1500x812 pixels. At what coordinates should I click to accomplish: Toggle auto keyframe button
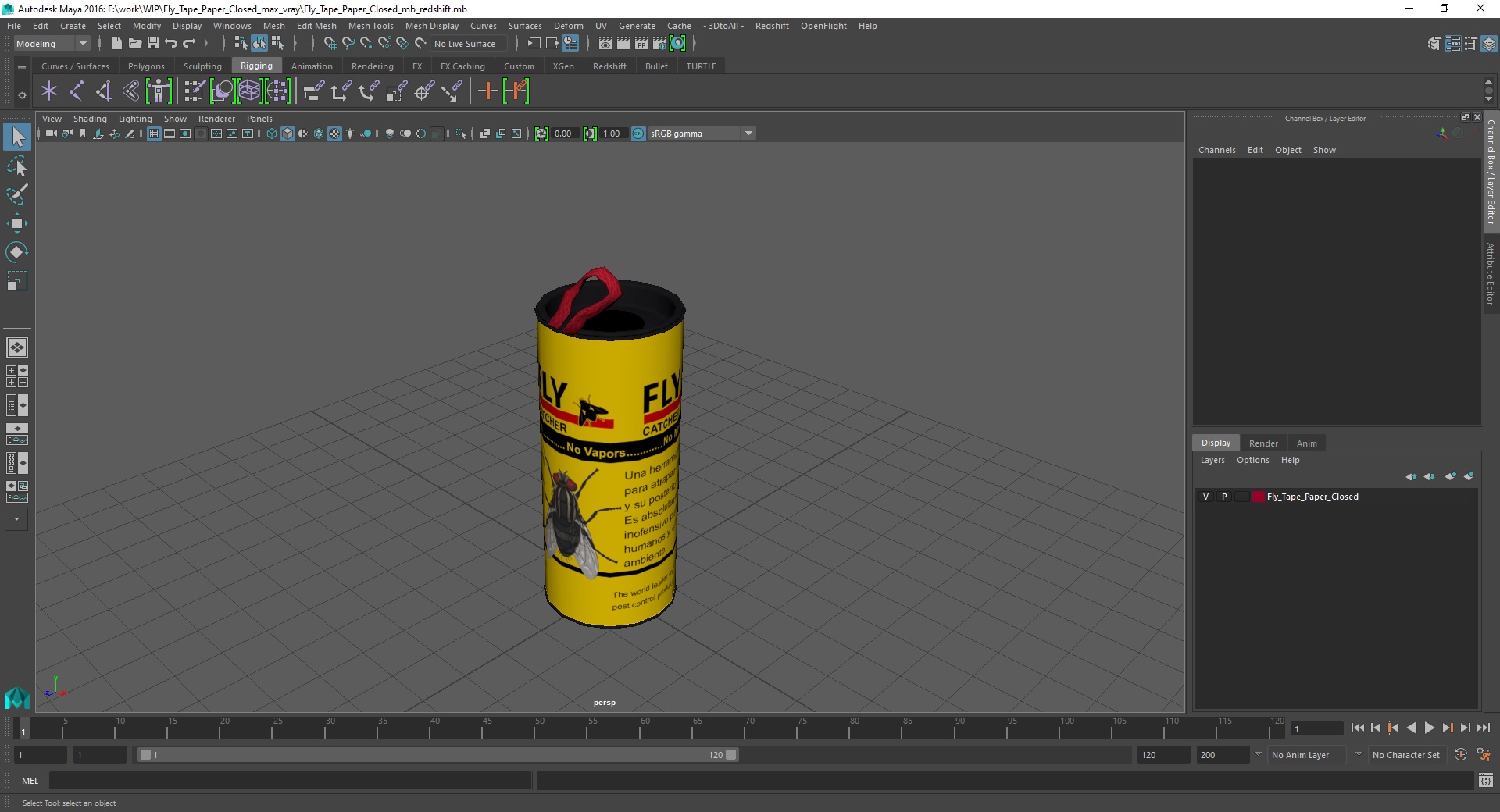[x=1460, y=755]
